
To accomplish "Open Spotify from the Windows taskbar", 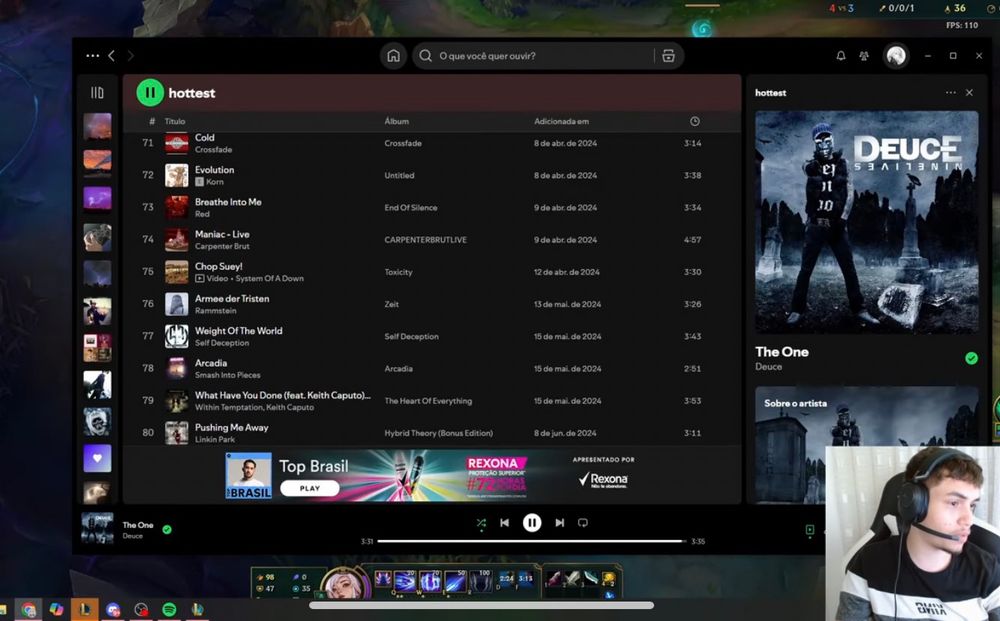I will (169, 610).
